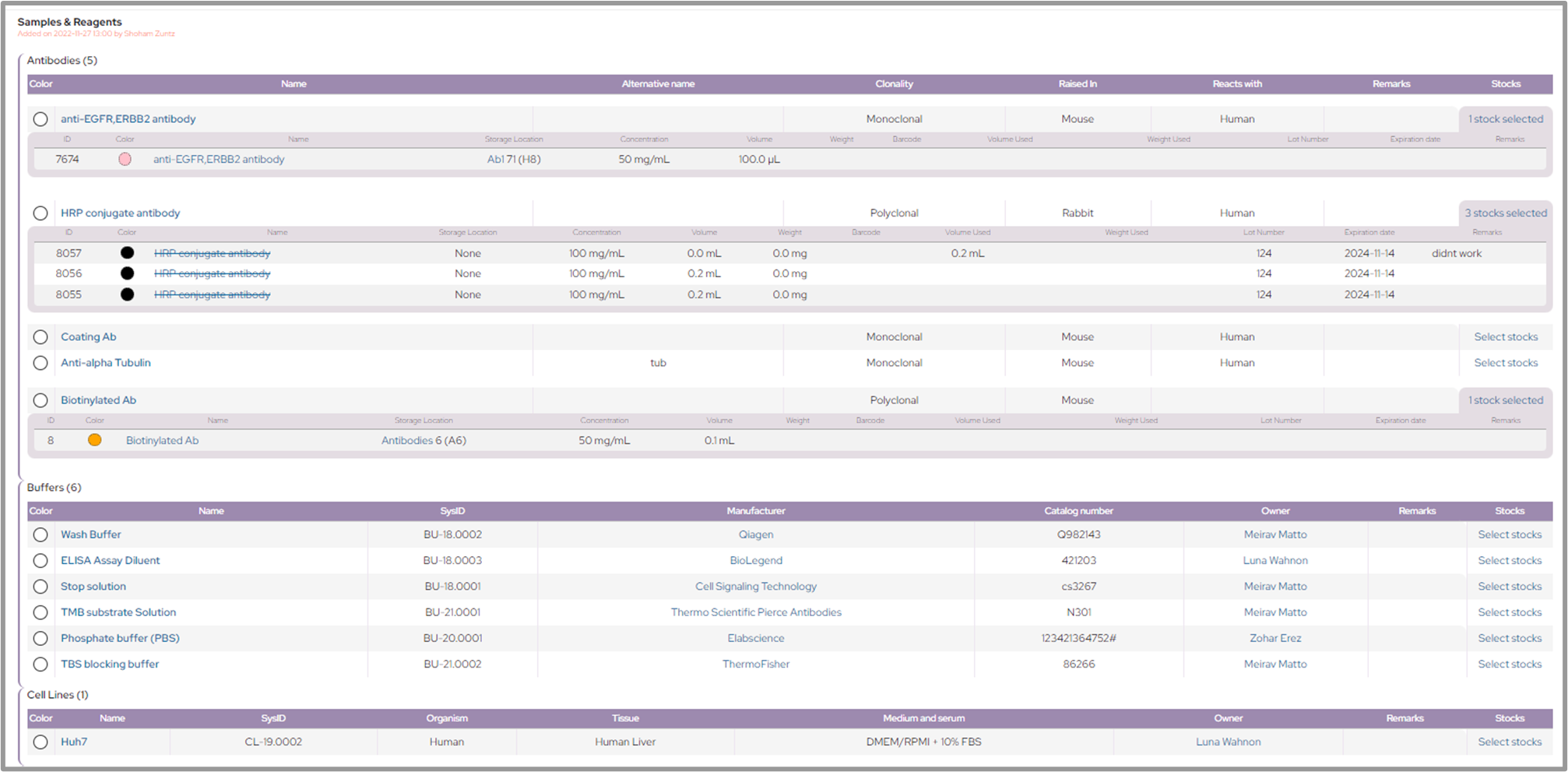Open owner link Luna Wahnon for Huh7
Screen dimensions: 1568x772
click(1228, 742)
